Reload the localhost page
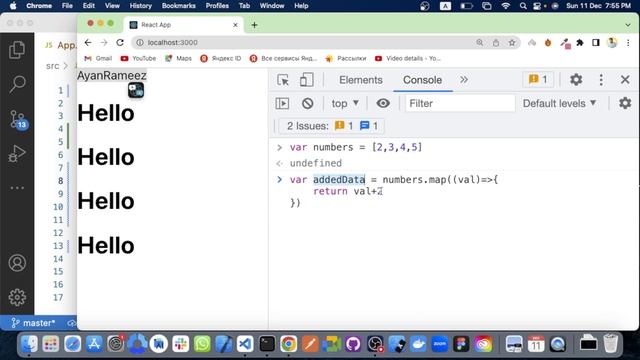 [120, 42]
